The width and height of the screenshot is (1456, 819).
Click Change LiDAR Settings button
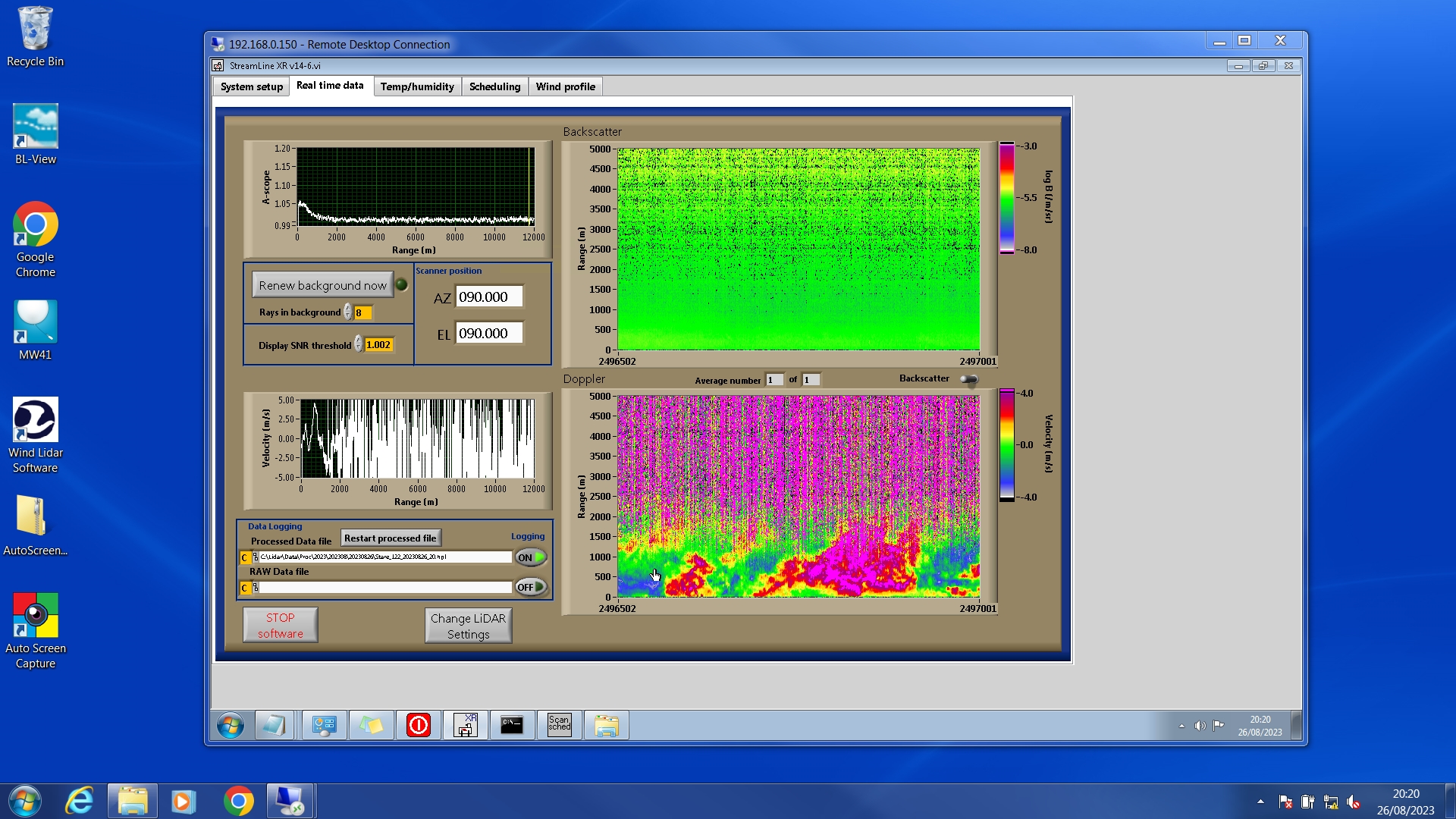click(x=468, y=626)
